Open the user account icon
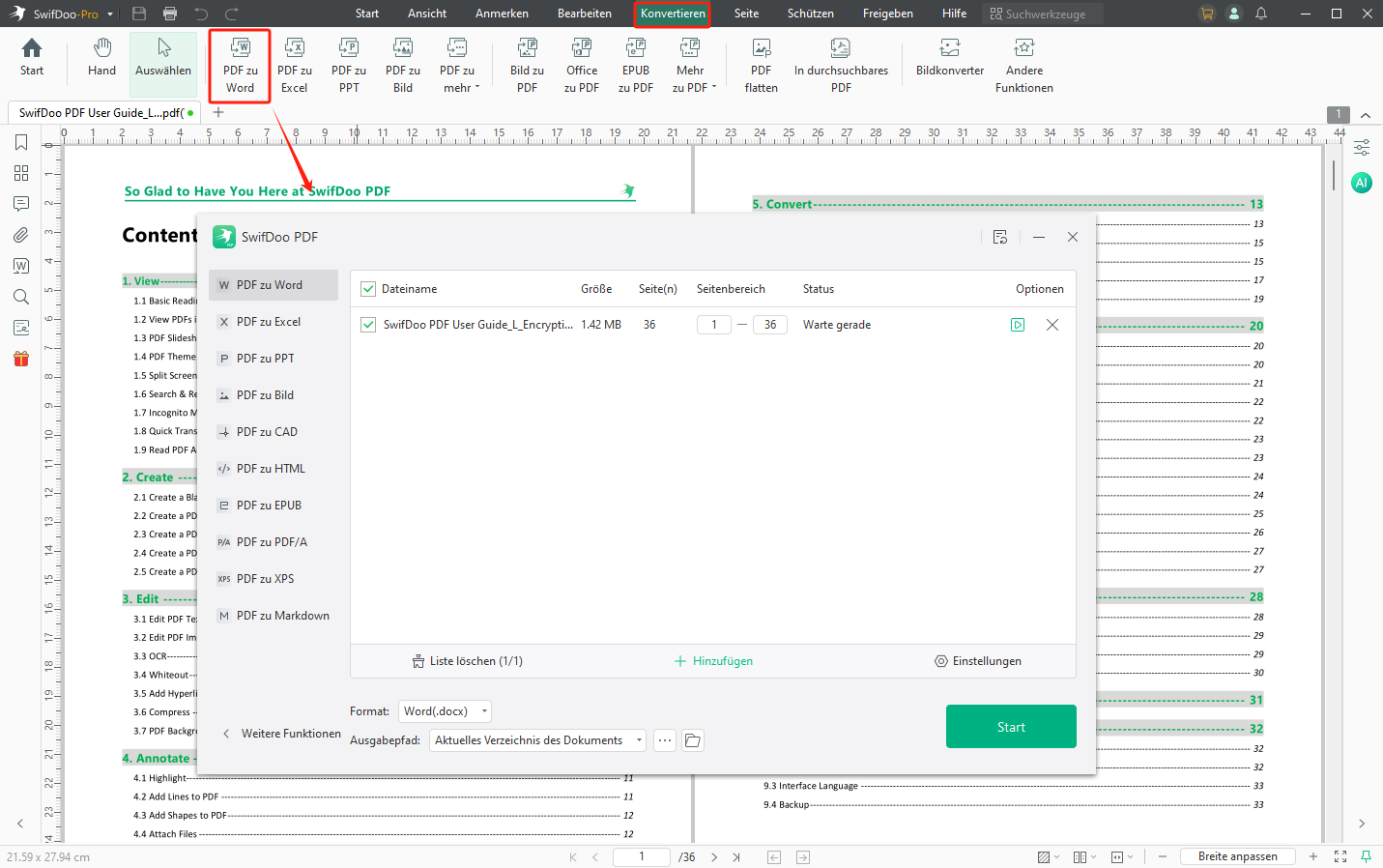Viewport: 1383px width, 868px height. click(1234, 14)
